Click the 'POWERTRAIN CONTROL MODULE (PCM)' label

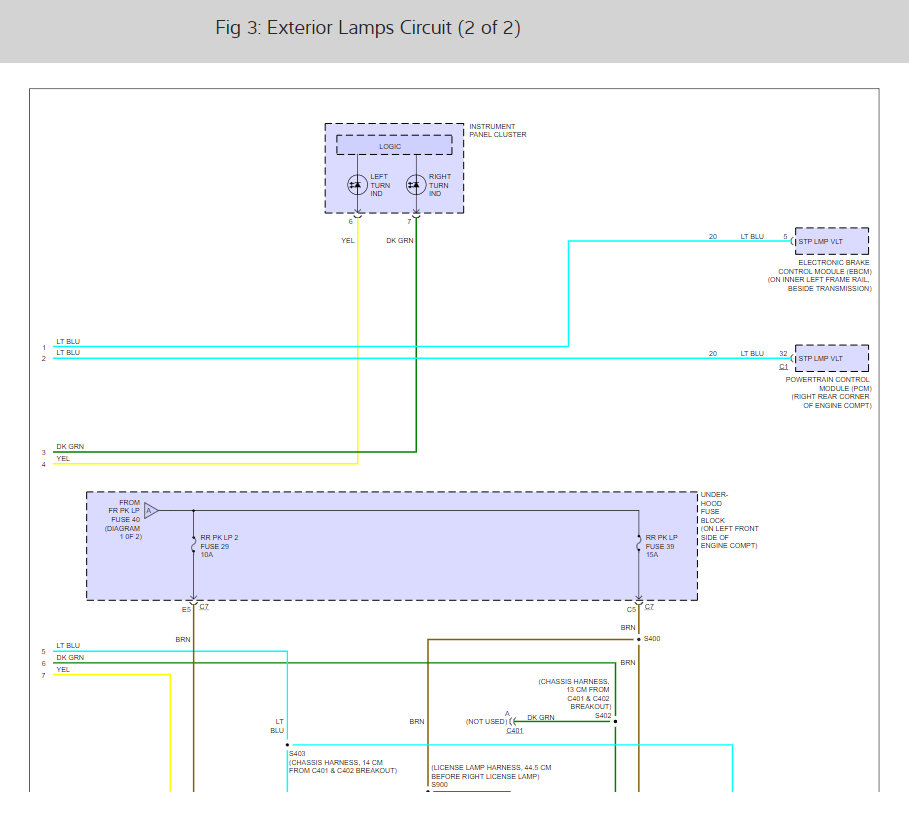pos(828,384)
